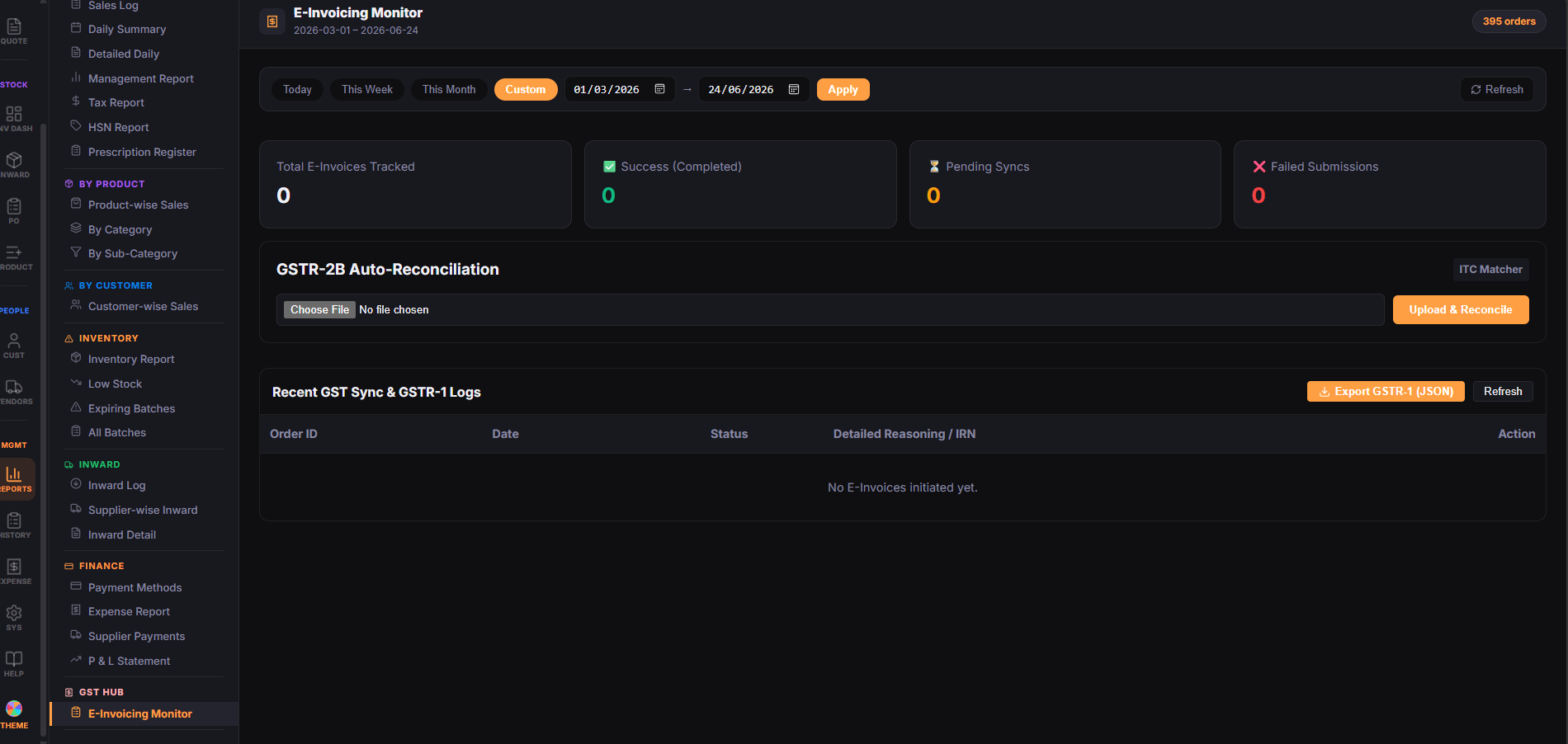Click the Success (Completed) card
The image size is (1568, 744).
click(740, 184)
